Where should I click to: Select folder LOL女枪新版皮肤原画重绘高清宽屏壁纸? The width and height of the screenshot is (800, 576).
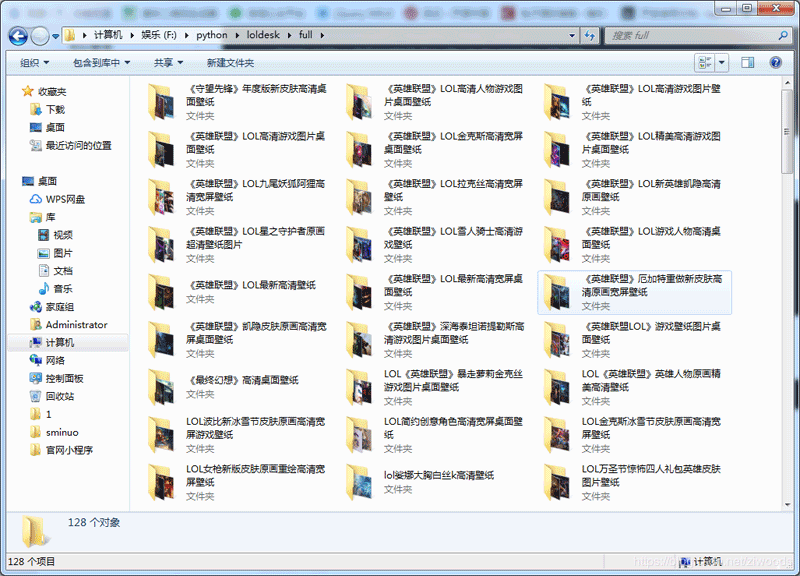[238, 482]
